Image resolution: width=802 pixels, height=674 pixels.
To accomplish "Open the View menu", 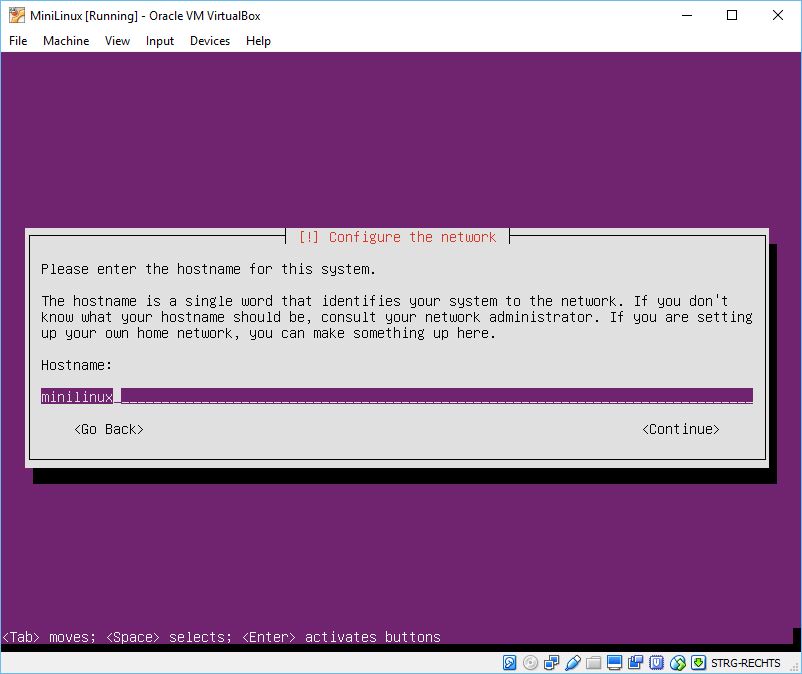I will (118, 41).
